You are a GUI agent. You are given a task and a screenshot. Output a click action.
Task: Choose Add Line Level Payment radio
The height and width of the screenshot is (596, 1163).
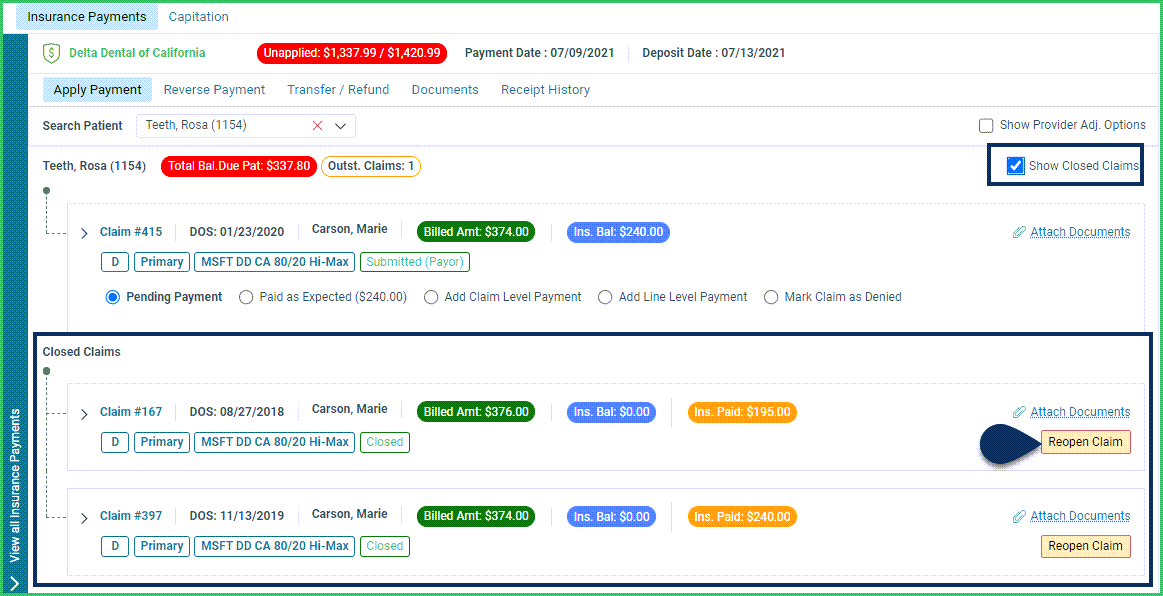[x=605, y=297]
